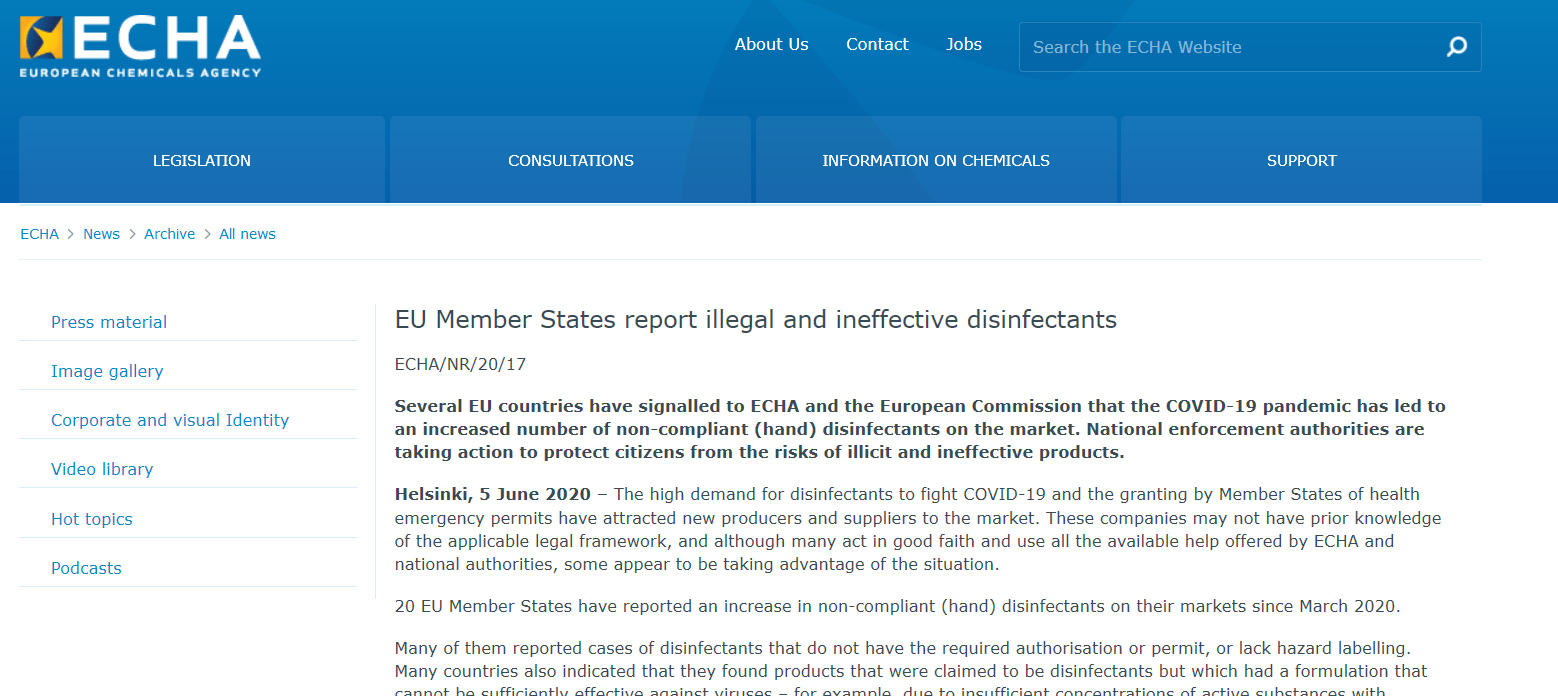Click the reference ECHA/NR/20/17
The width and height of the screenshot is (1558, 696).
460,364
